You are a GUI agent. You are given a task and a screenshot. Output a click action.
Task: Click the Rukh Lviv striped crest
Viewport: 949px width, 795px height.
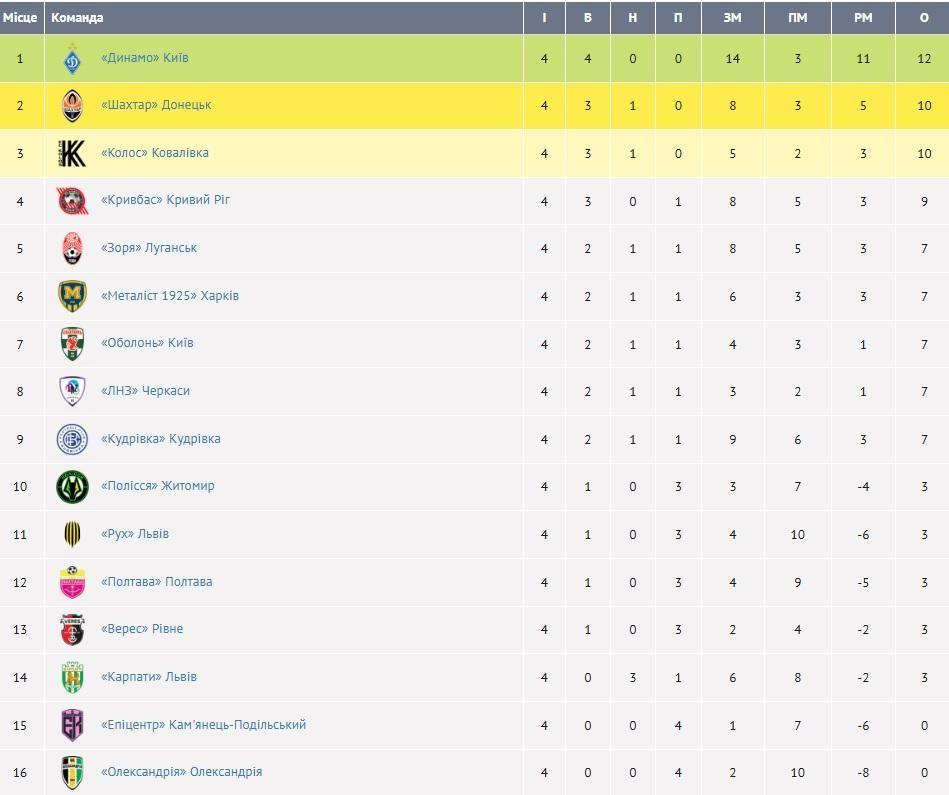pos(72,534)
